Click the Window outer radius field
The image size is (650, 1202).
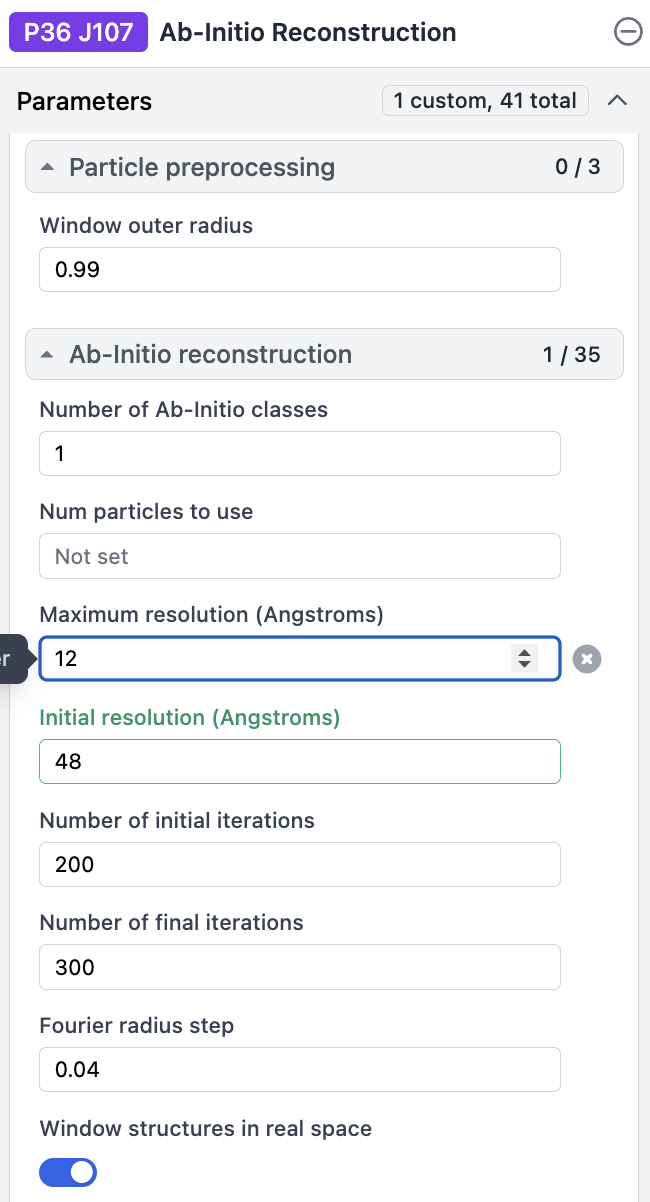(300, 270)
